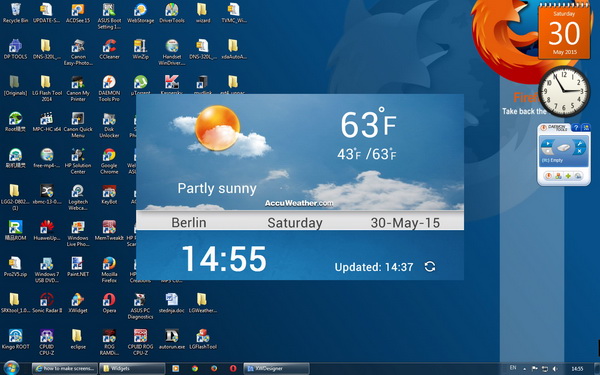Toggle the volume speaker icon in tray
Screen dimensions: 600x375
pyautogui.click(x=555, y=369)
